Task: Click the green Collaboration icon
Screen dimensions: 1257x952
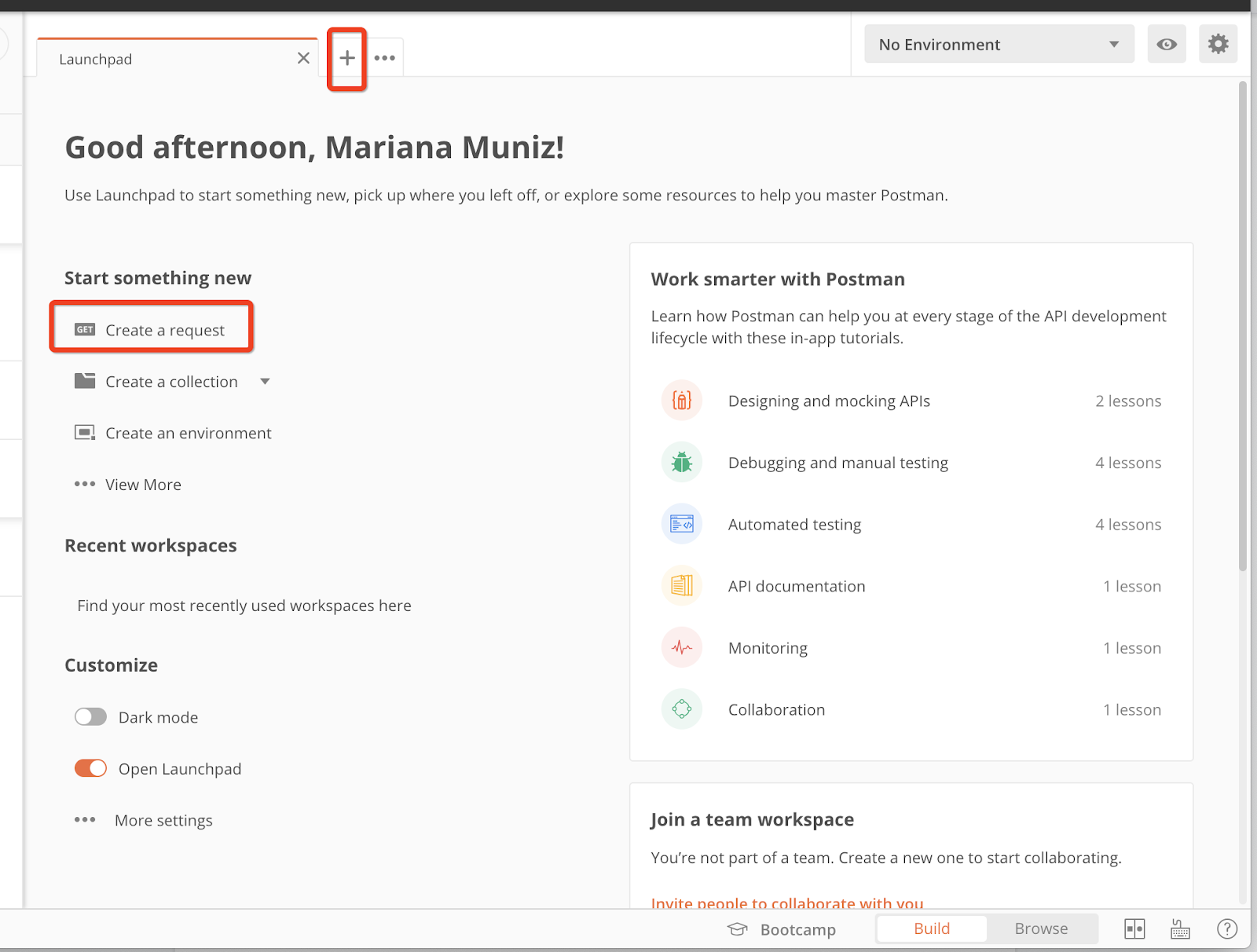Action: click(682, 709)
